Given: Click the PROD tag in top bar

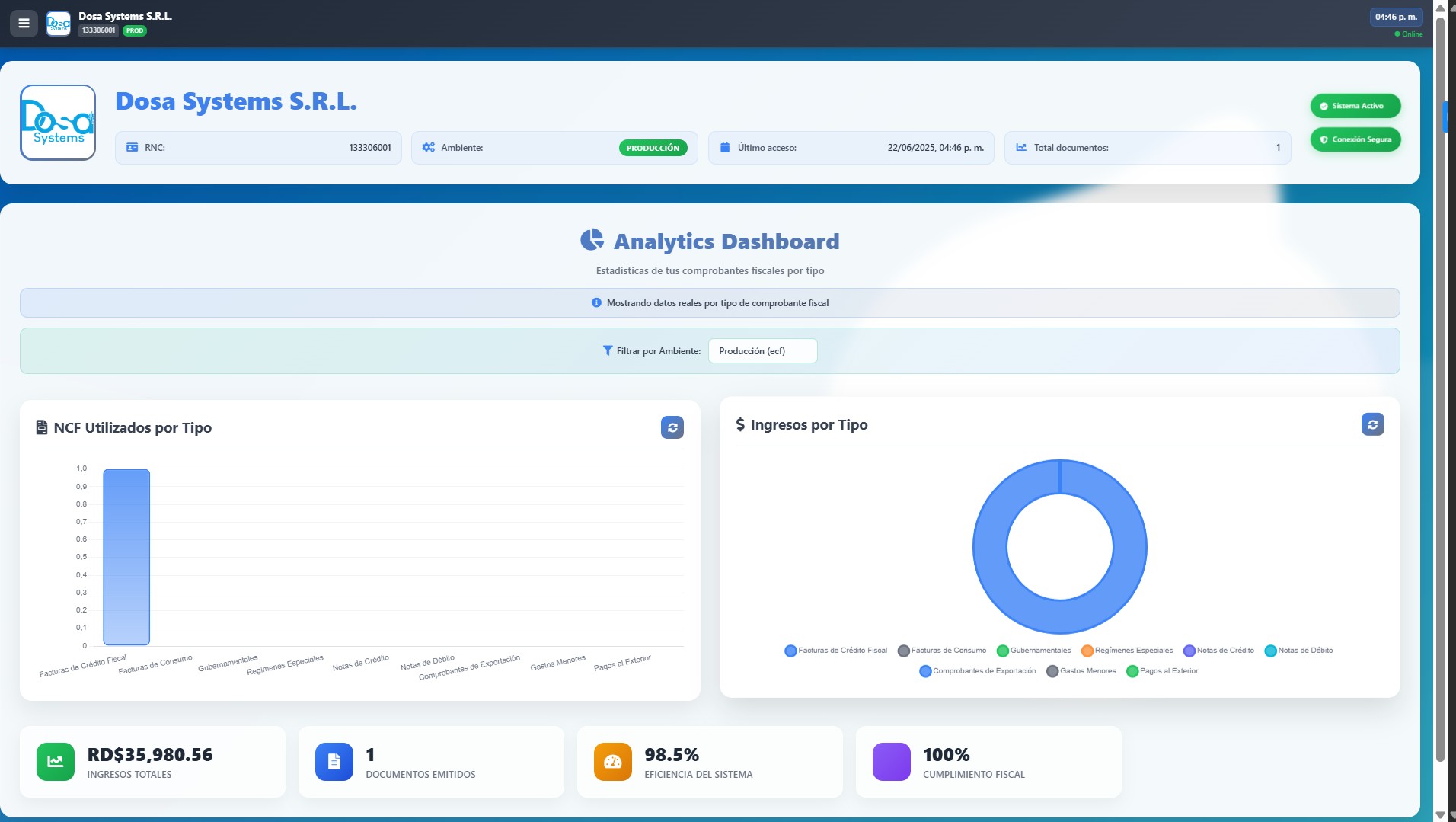Looking at the screenshot, I should 135,31.
